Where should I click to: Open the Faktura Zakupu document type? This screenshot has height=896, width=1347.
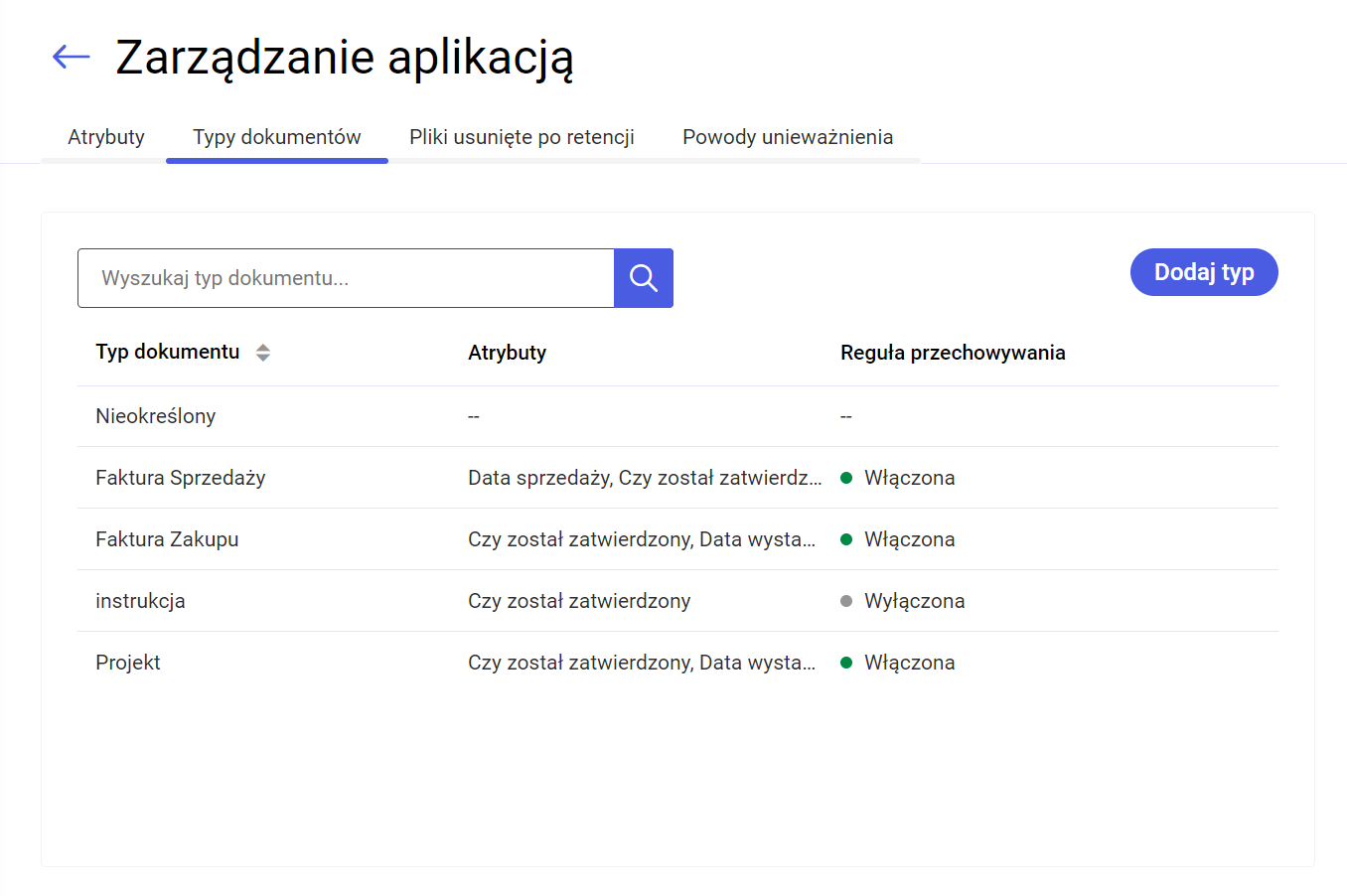[167, 539]
